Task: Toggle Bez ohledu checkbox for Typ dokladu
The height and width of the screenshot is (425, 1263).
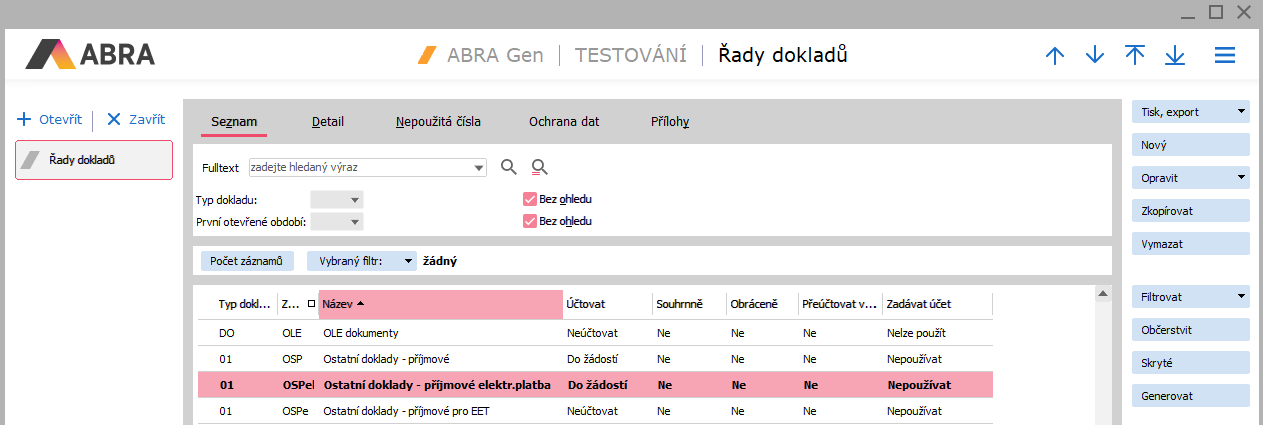Action: click(x=530, y=199)
